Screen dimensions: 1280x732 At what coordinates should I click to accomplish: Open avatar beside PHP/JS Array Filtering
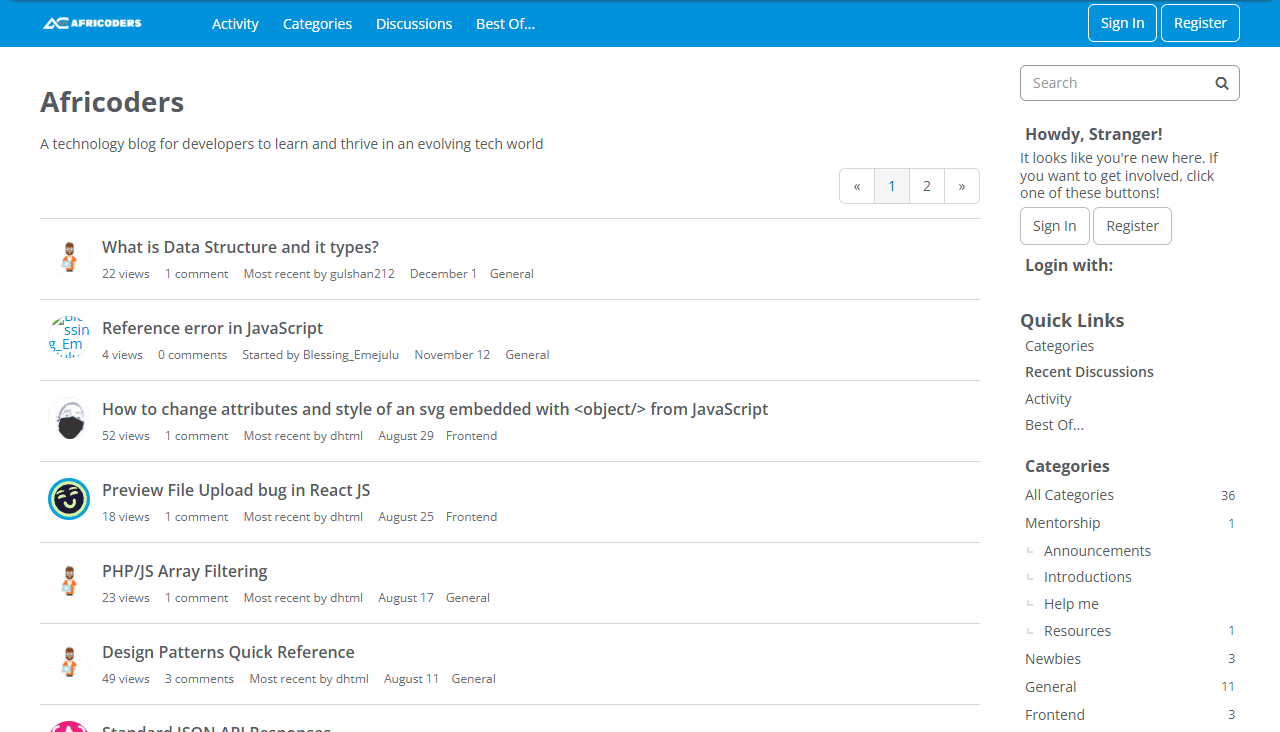click(69, 581)
